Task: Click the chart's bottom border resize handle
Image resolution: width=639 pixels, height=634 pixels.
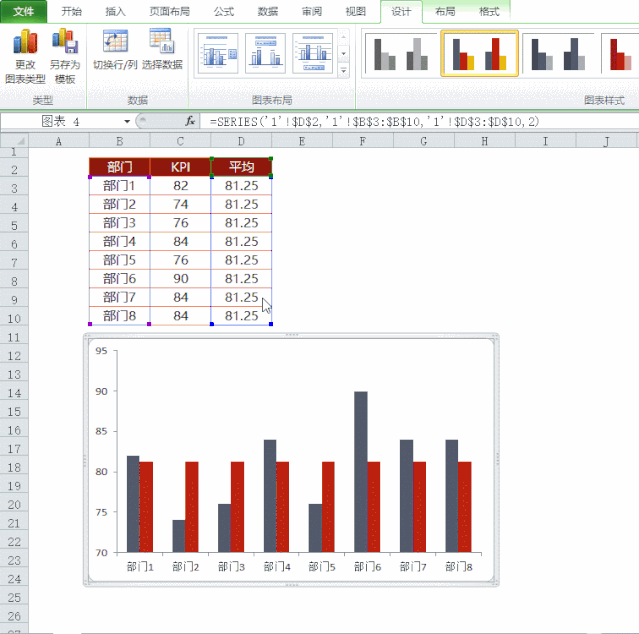Action: coord(292,585)
